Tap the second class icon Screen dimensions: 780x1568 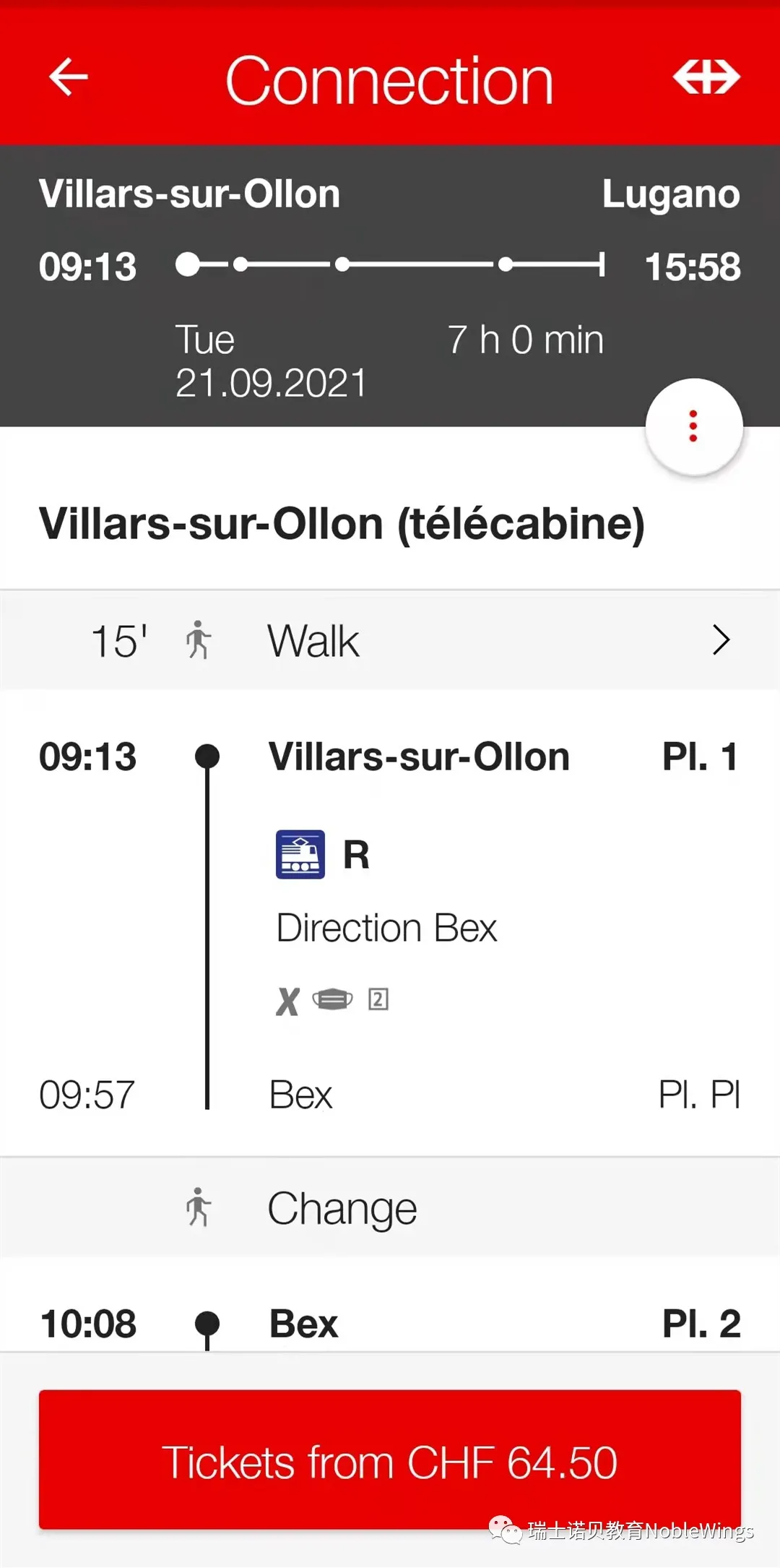[378, 999]
